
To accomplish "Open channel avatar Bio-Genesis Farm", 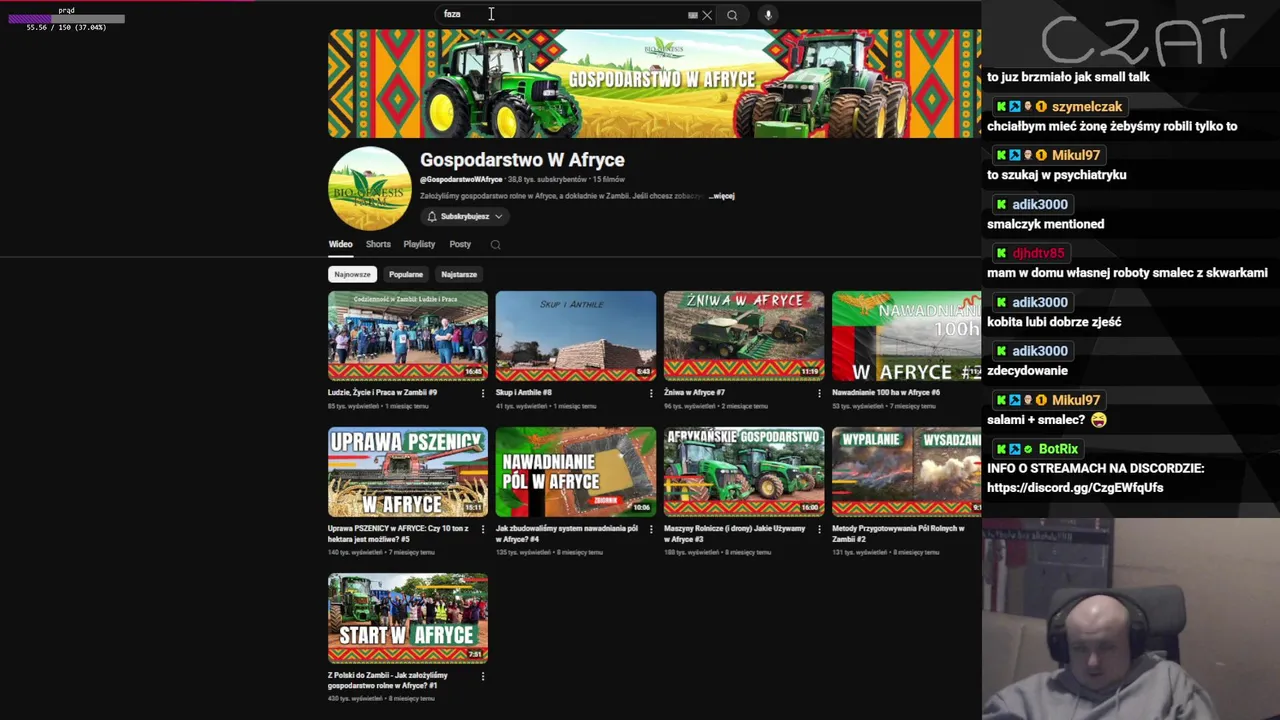I will tap(369, 189).
